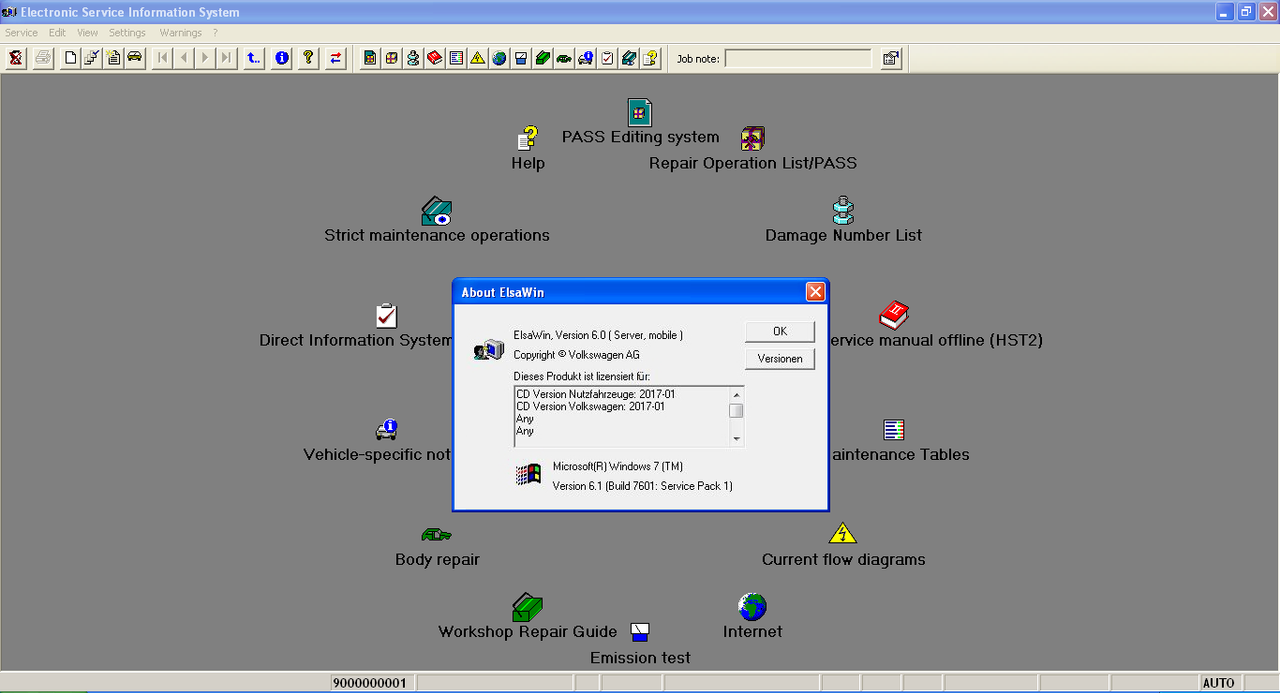The height and width of the screenshot is (693, 1280).
Task: Click the globe Internet toolbar icon
Action: [499, 58]
